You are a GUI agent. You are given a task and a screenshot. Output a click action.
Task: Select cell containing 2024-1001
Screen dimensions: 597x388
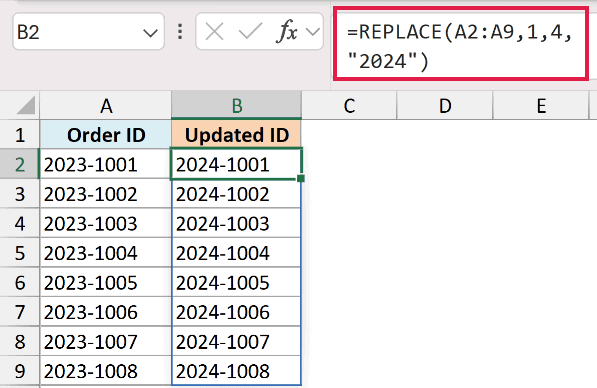(236, 164)
